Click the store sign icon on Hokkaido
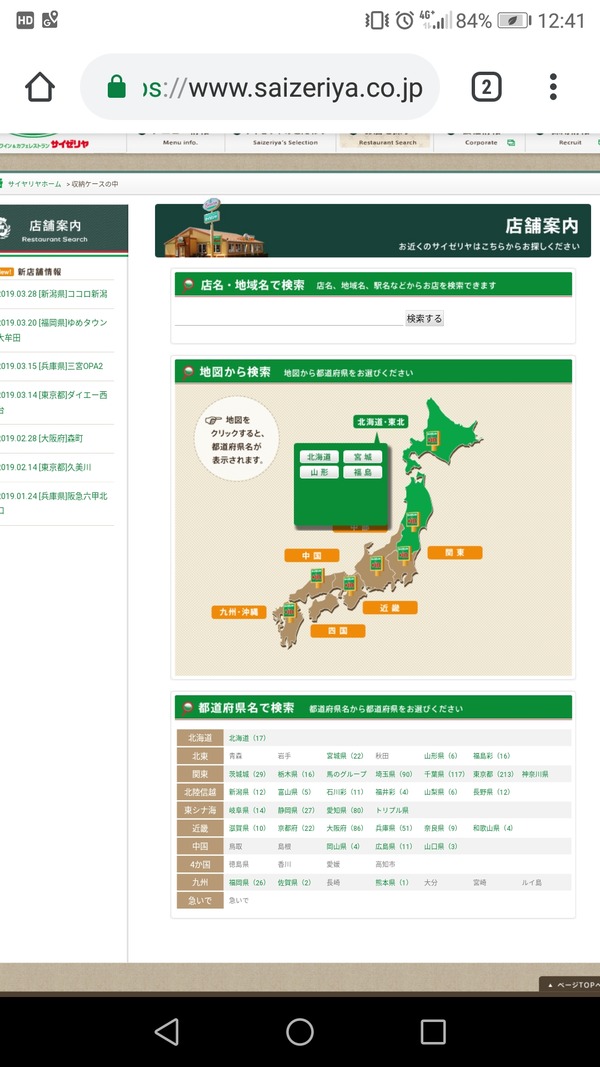Screen dimensions: 600x1067 pos(432,438)
